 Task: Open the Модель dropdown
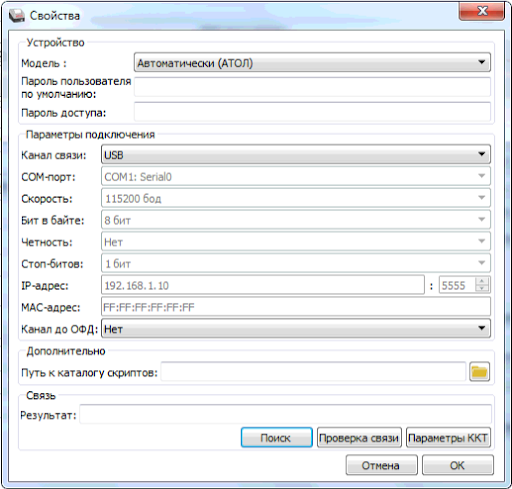click(312, 62)
